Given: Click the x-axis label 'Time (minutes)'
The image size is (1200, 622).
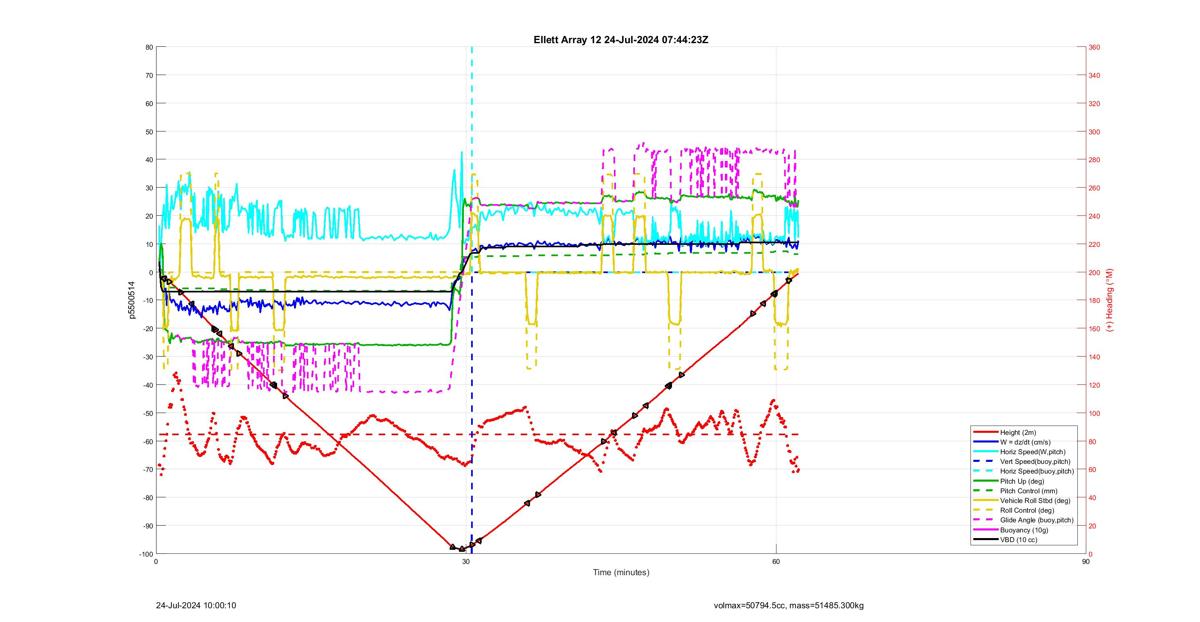Looking at the screenshot, I should (621, 572).
